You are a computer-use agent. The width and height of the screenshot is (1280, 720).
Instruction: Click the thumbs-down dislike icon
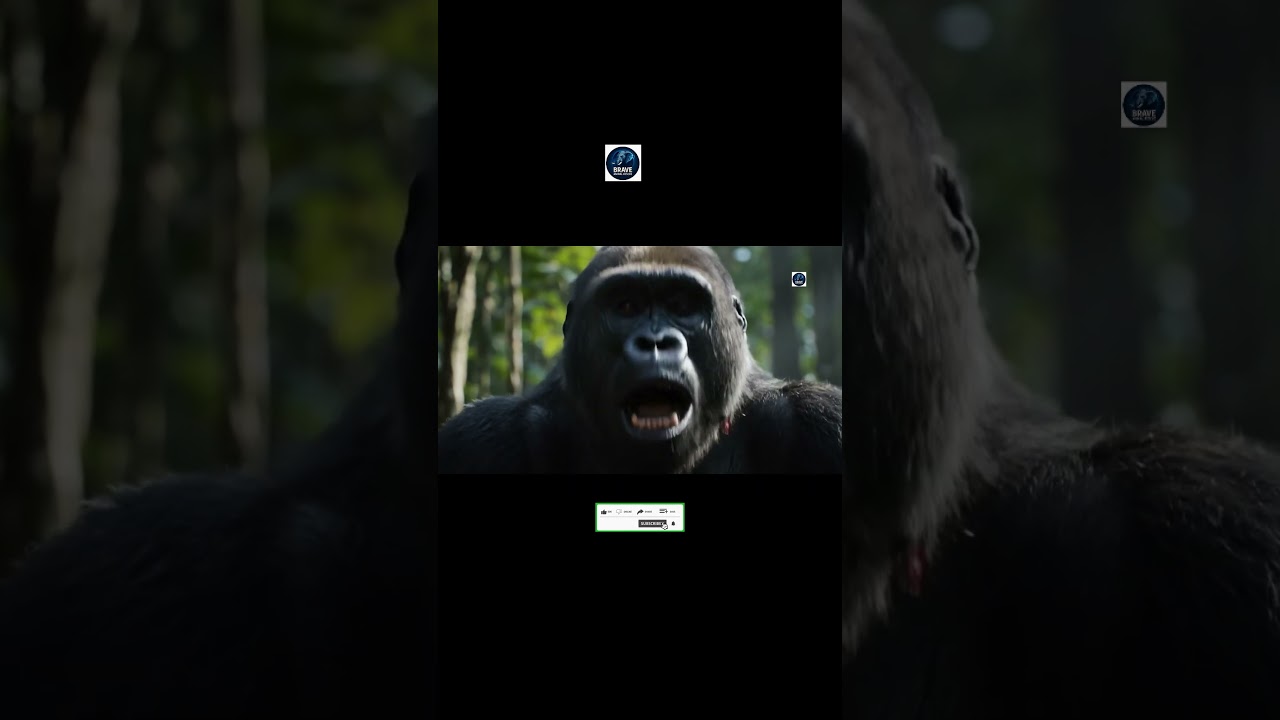(x=619, y=512)
